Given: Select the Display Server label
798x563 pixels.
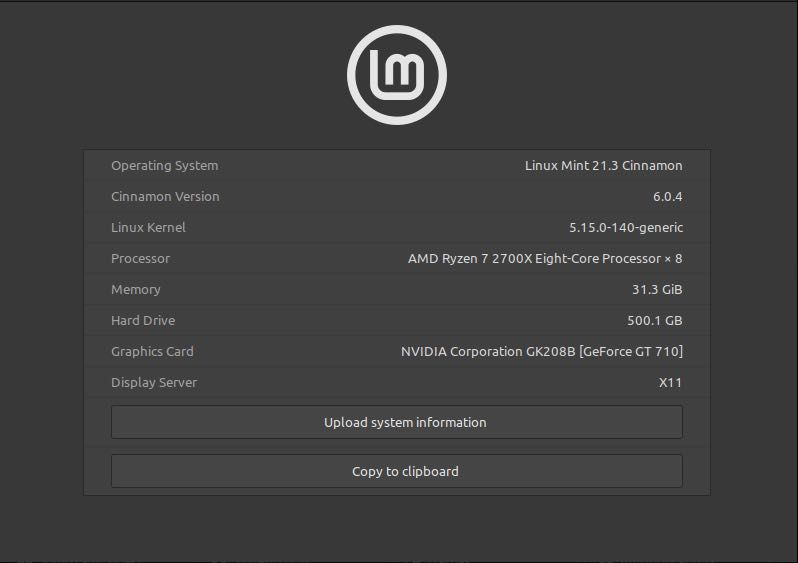Looking at the screenshot, I should tap(154, 383).
